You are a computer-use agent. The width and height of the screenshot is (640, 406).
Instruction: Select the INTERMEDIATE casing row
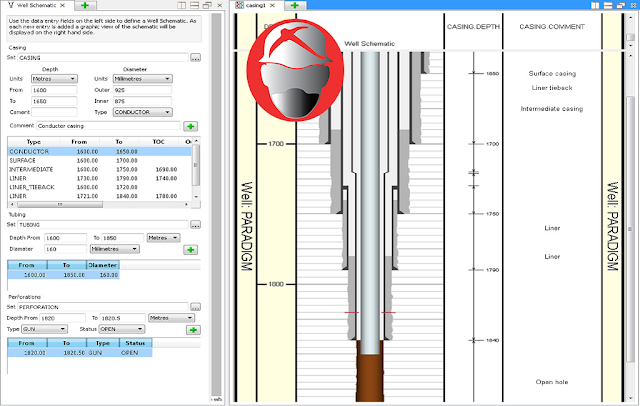[x=99, y=169]
